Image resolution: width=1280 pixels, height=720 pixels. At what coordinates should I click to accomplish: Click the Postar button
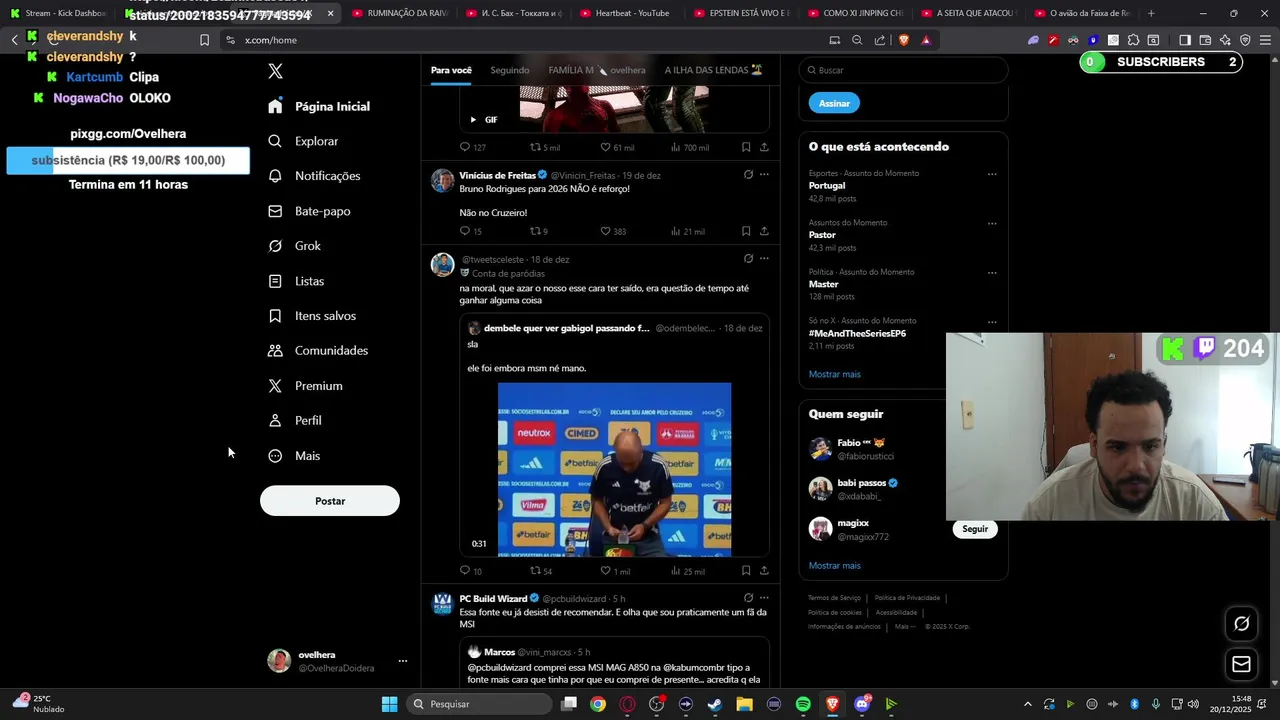(x=330, y=501)
